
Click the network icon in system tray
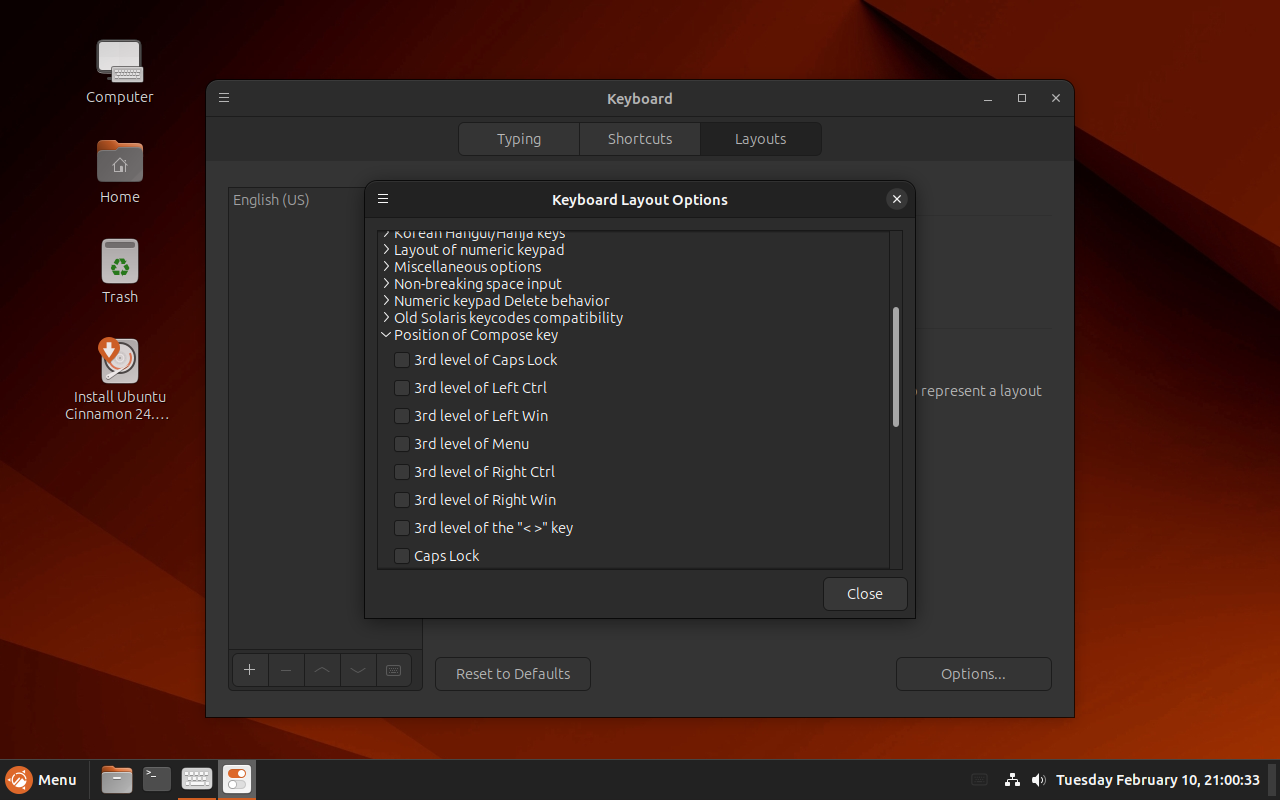[1012, 780]
